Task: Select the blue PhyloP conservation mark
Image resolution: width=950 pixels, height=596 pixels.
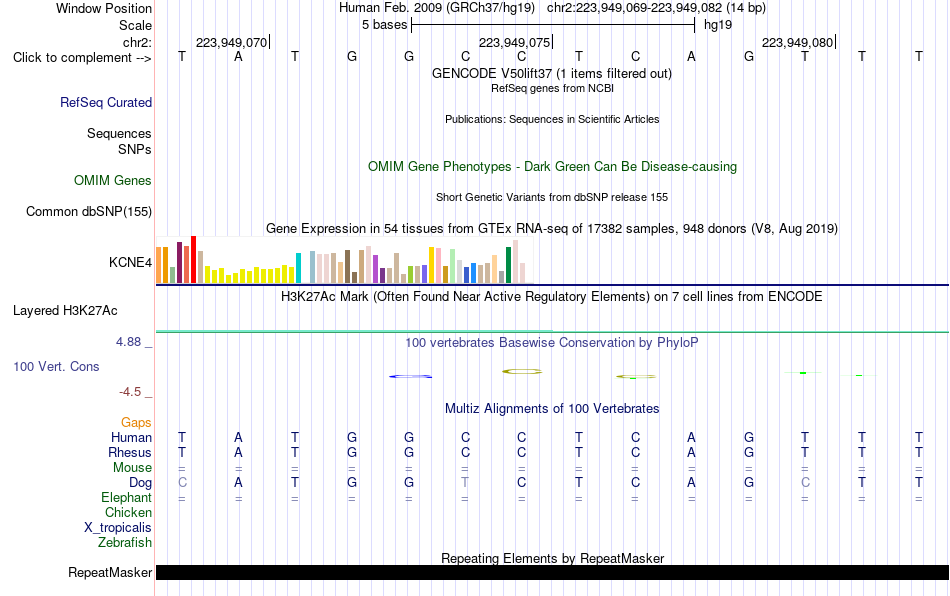Action: pos(410,376)
